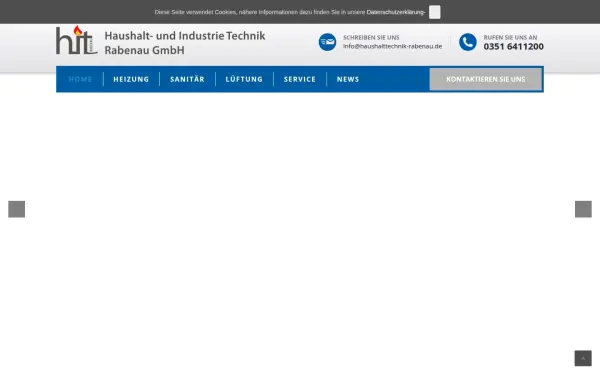Viewport: 600px width, 375px height.
Task: Click the back-to-top arrow button
Action: click(x=583, y=359)
